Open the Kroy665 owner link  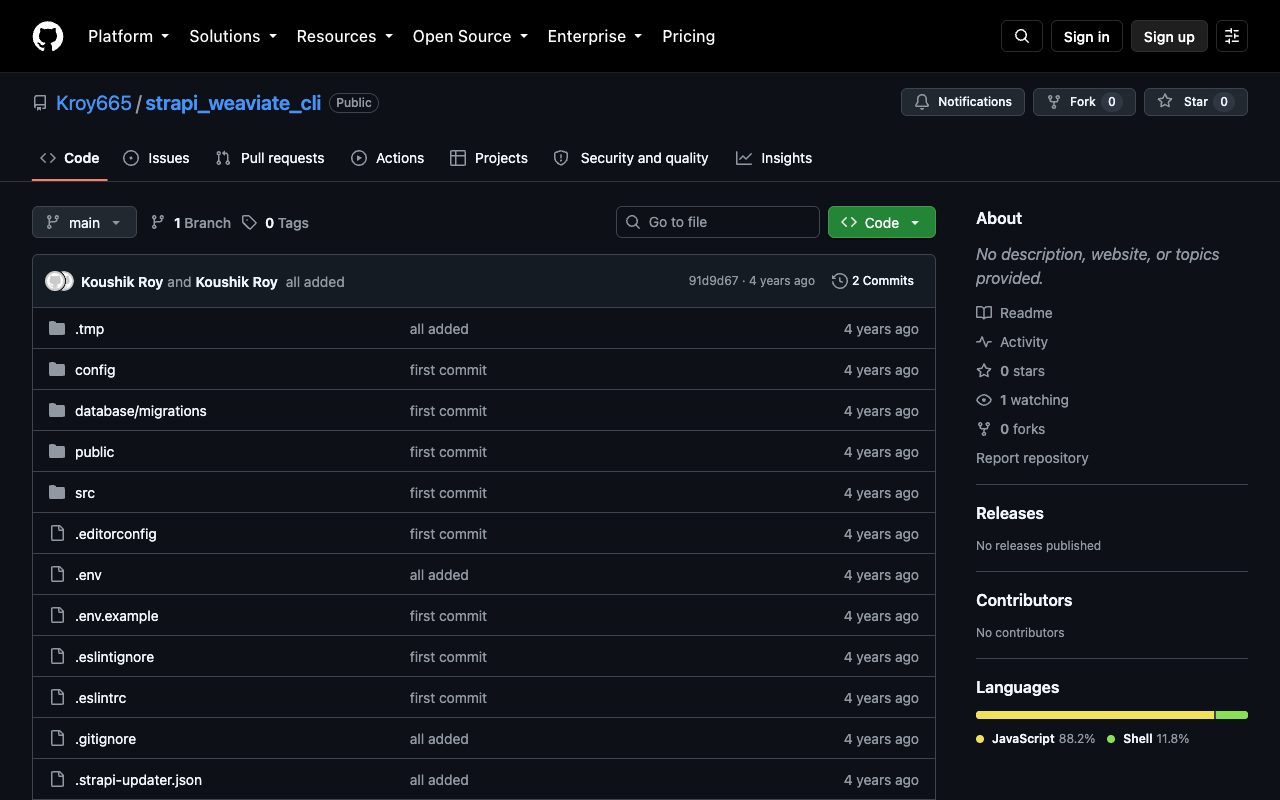(x=94, y=103)
